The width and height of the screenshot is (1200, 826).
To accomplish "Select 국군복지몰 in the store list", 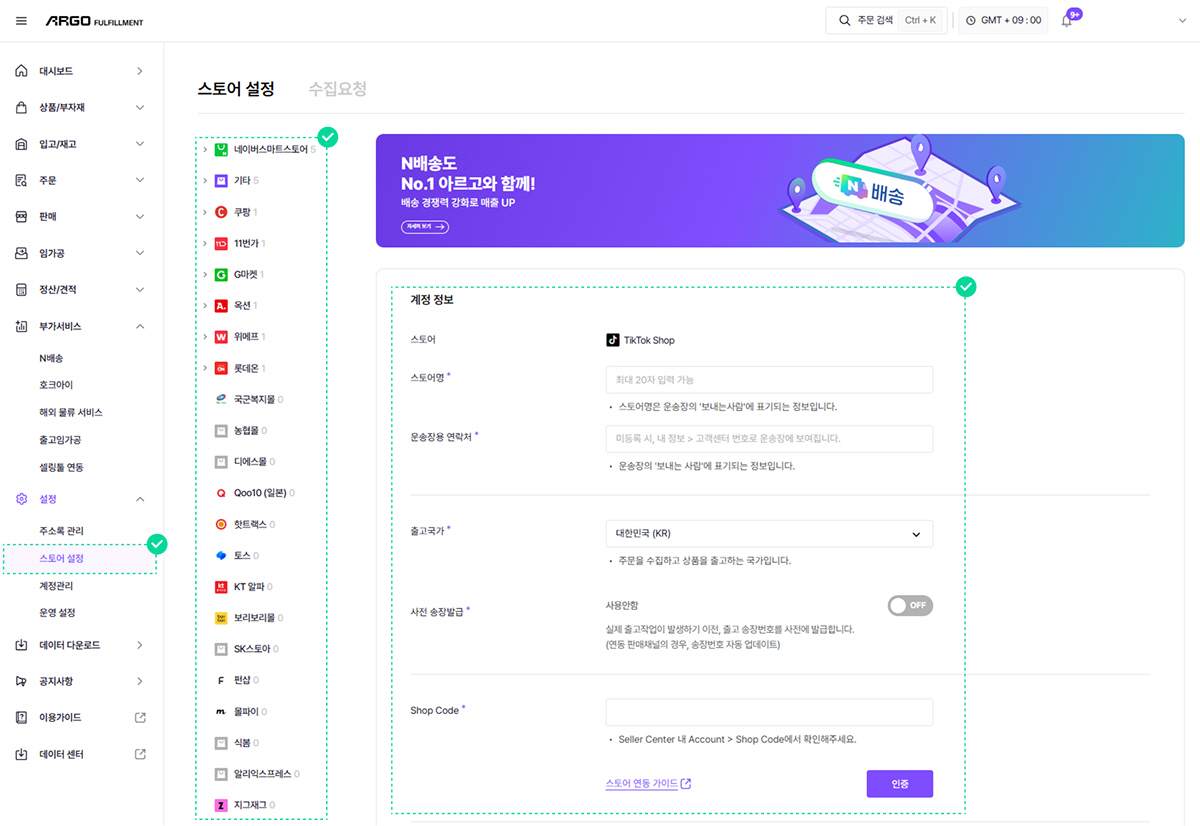I will (x=250, y=399).
